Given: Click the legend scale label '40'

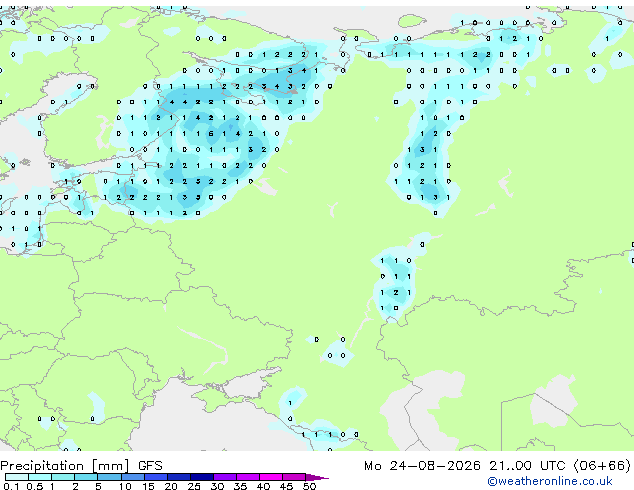Looking at the screenshot, I should (x=263, y=486).
